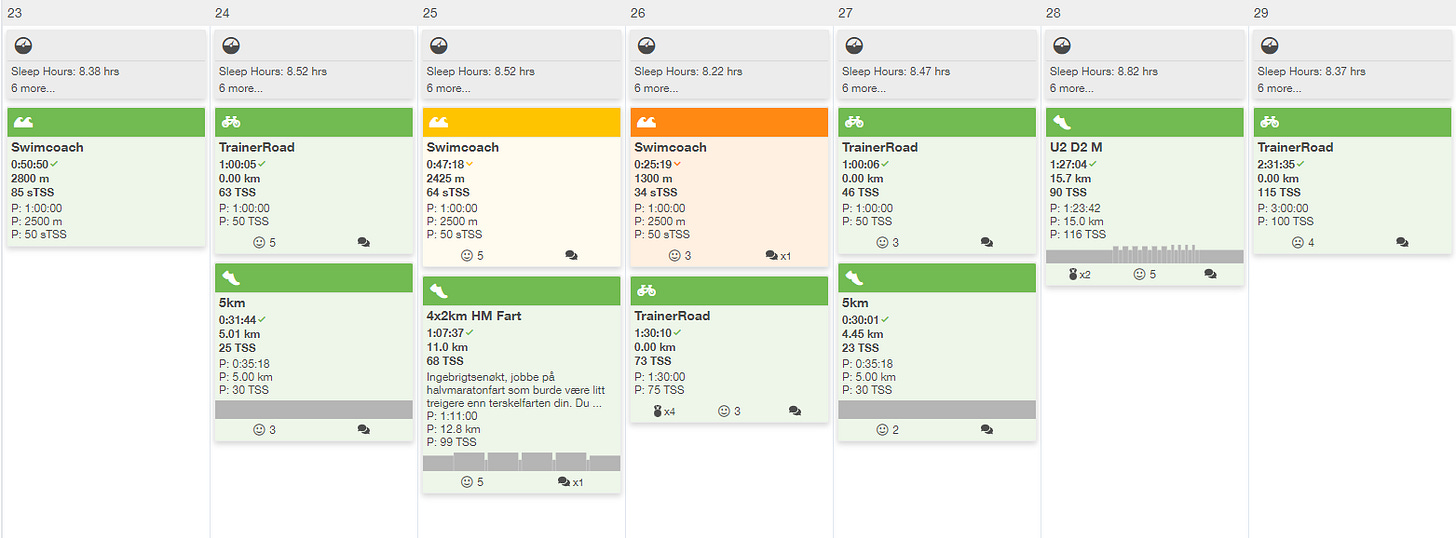Click medal x4 icon on day 26 TrainerRoad

click(x=663, y=411)
